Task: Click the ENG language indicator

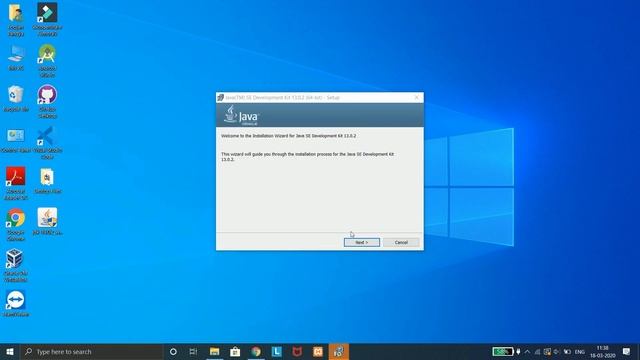Action: (x=580, y=351)
